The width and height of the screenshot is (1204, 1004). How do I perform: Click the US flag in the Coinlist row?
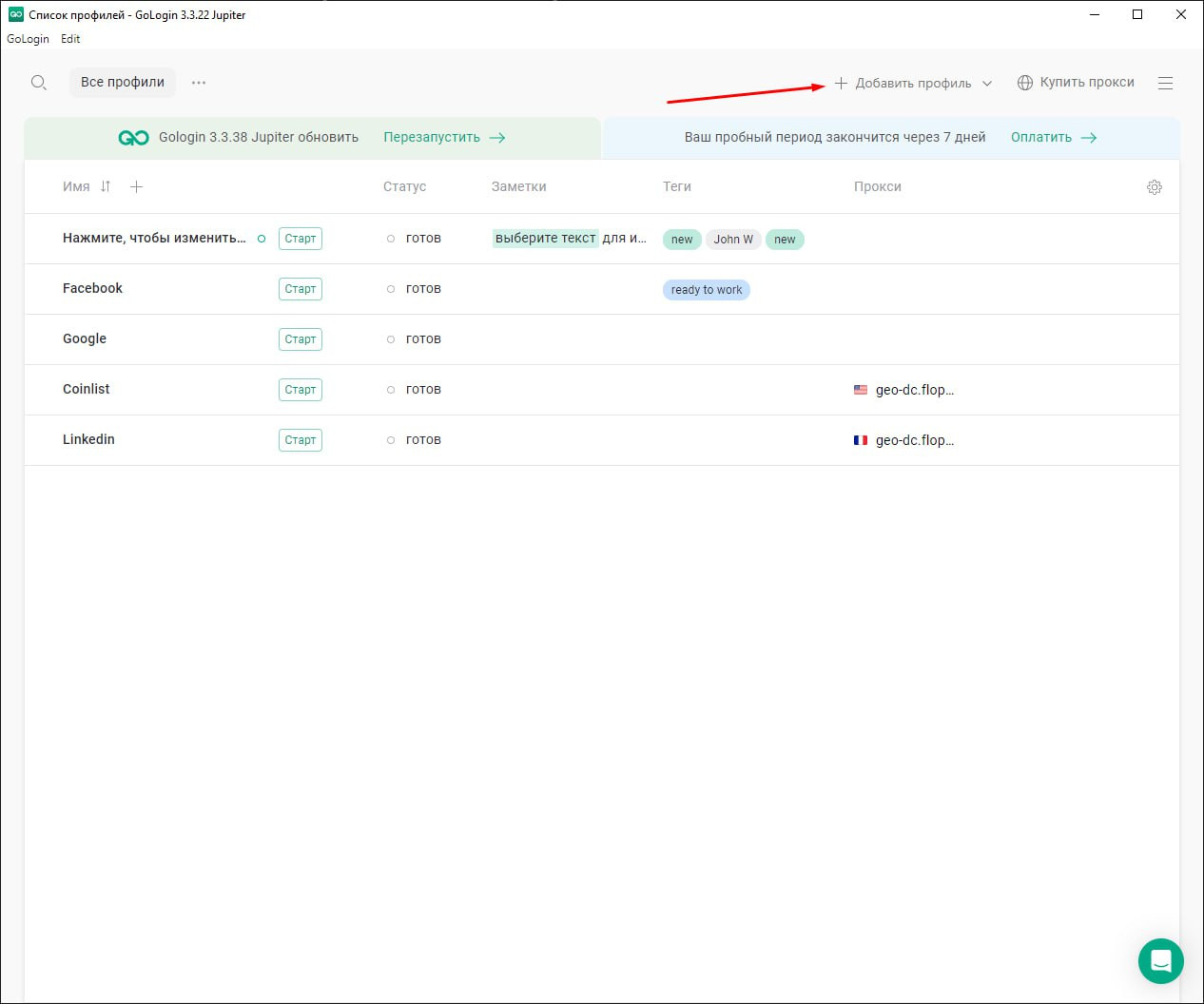click(861, 390)
